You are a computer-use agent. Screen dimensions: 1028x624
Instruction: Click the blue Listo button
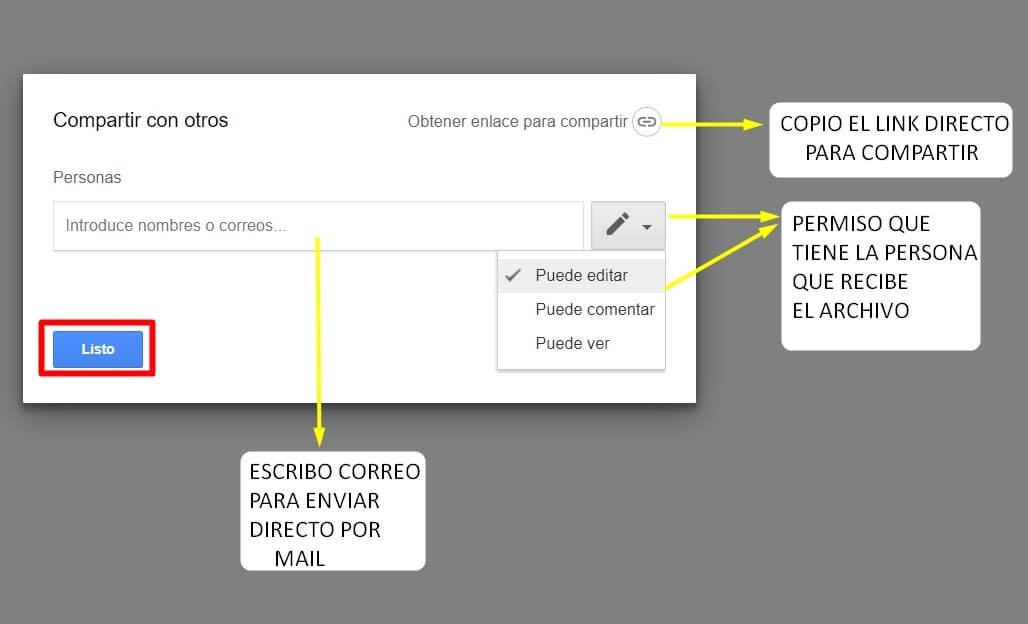pos(98,349)
